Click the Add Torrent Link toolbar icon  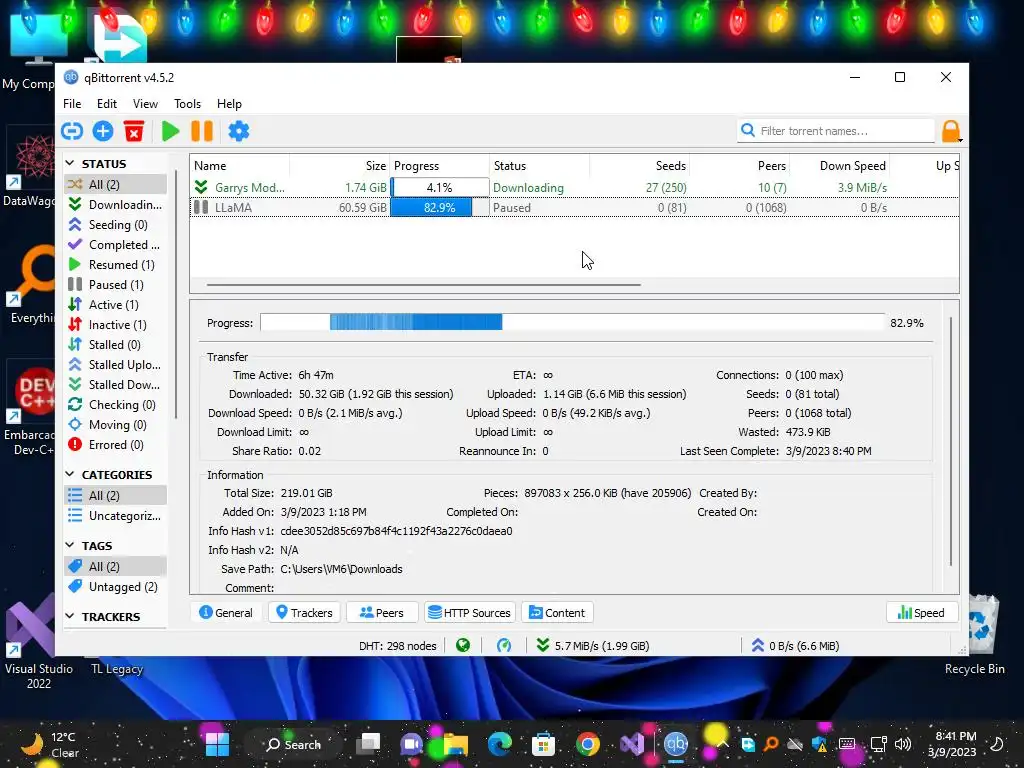[72, 131]
